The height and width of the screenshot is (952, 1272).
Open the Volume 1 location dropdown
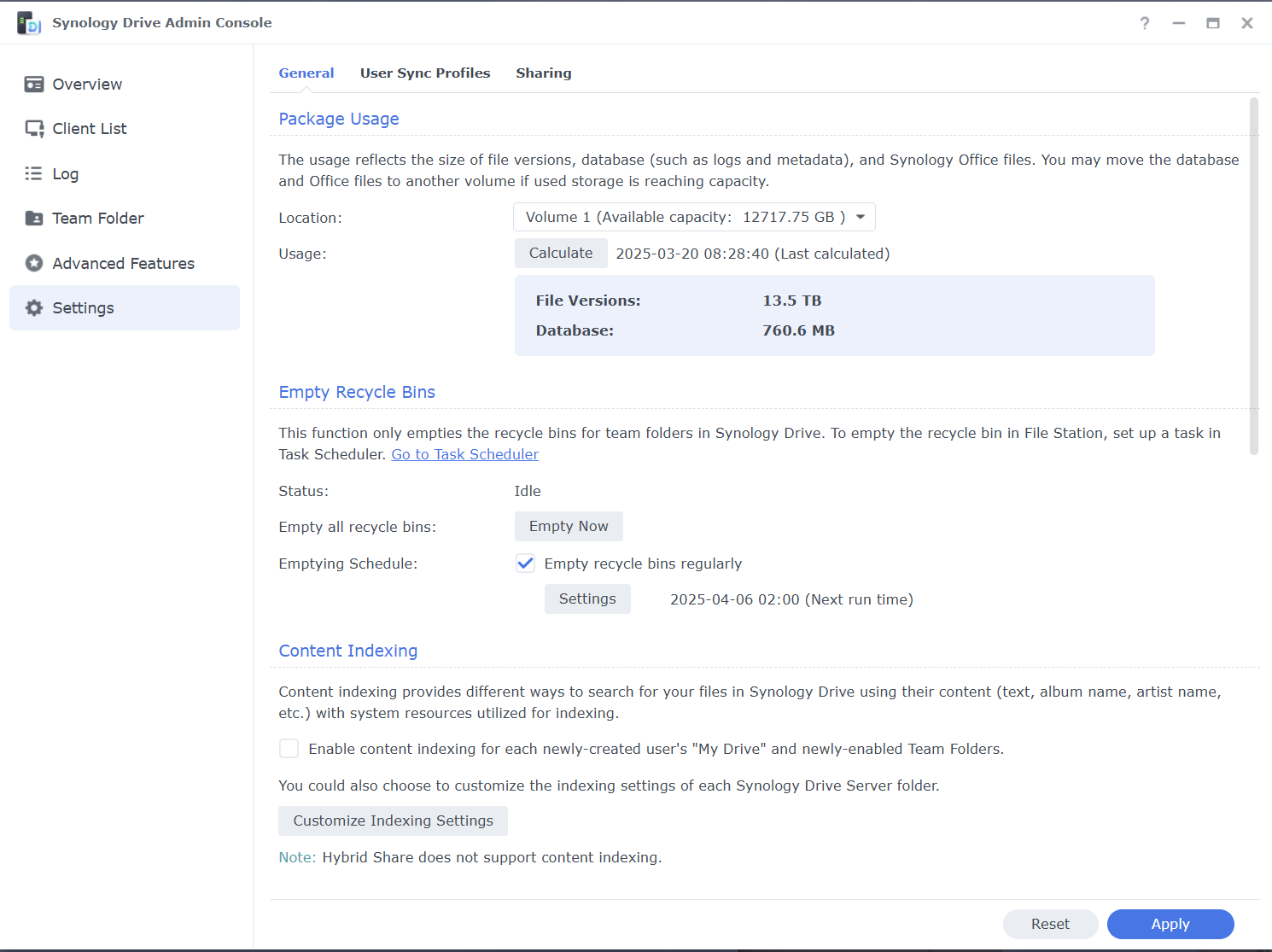pyautogui.click(x=694, y=218)
